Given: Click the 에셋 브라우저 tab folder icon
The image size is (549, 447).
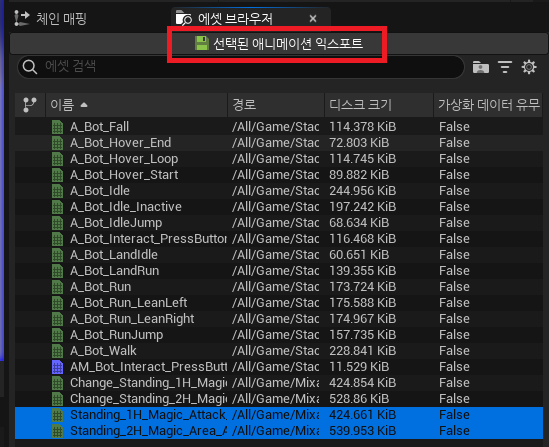Looking at the screenshot, I should pos(183,18).
